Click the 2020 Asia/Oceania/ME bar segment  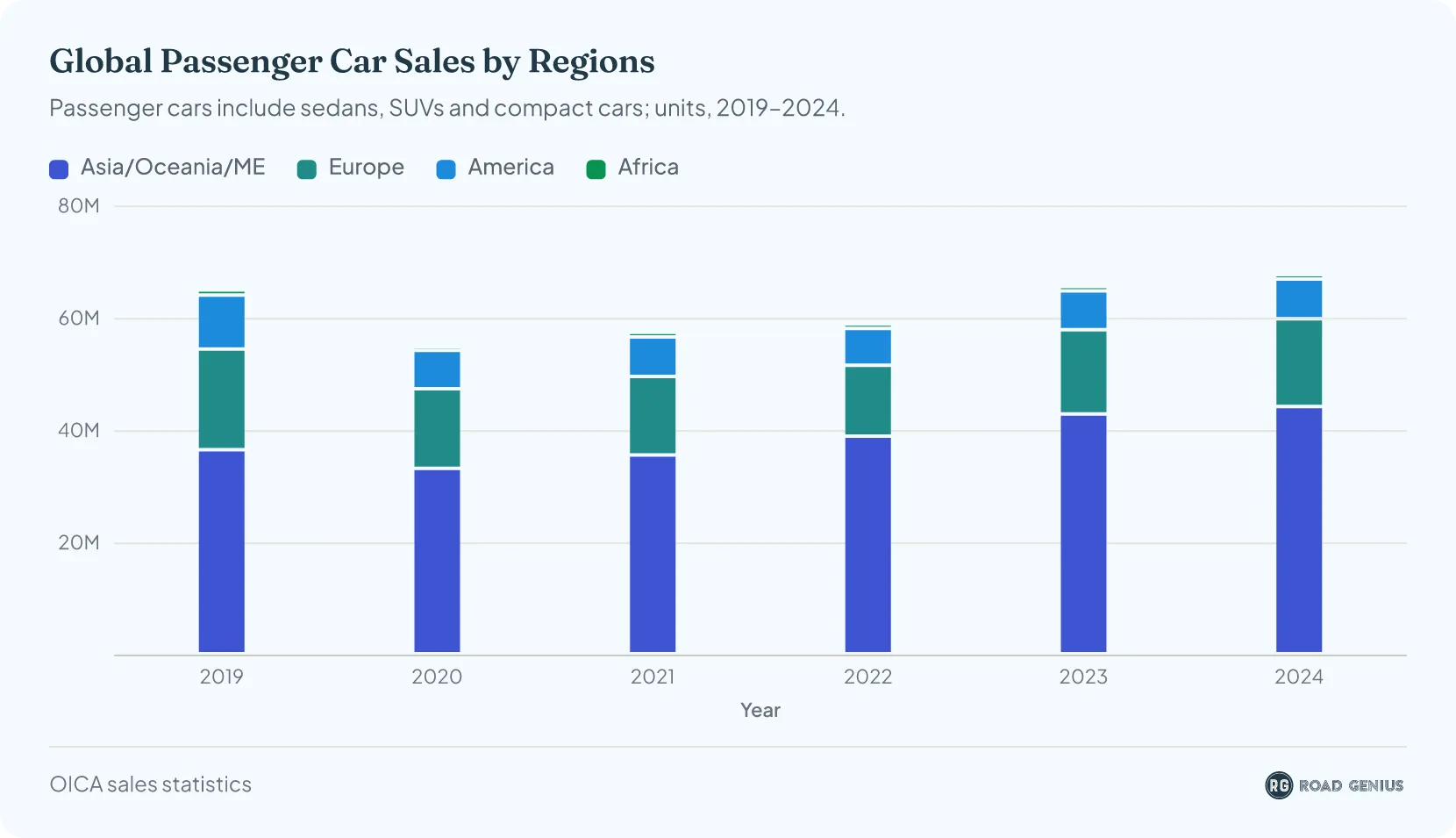[437, 562]
